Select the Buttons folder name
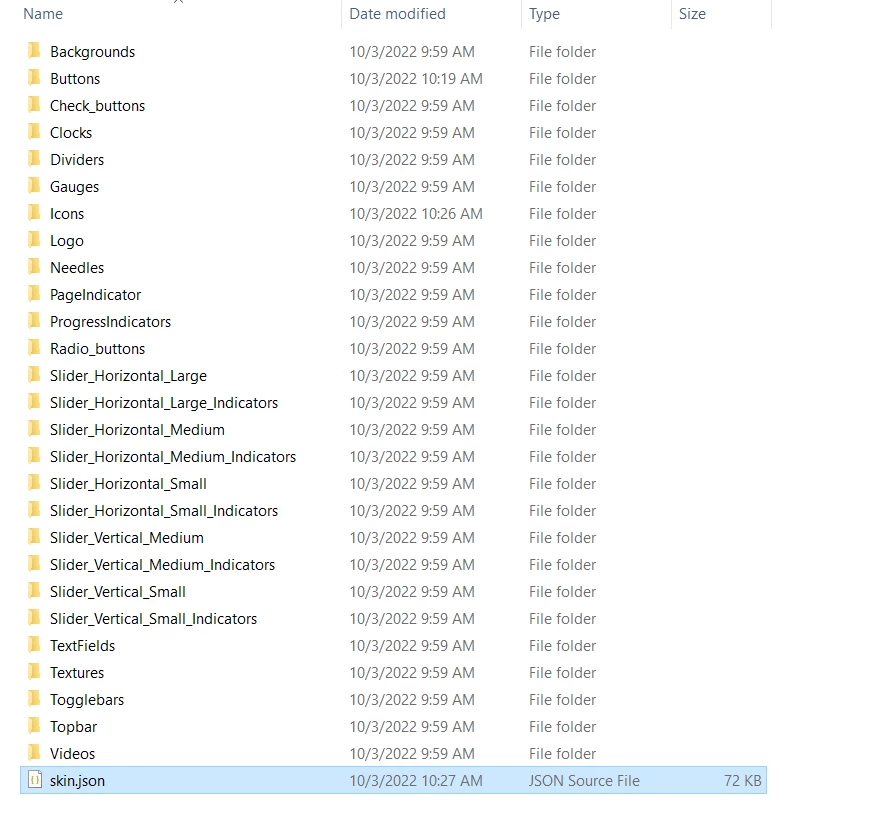 (x=75, y=79)
